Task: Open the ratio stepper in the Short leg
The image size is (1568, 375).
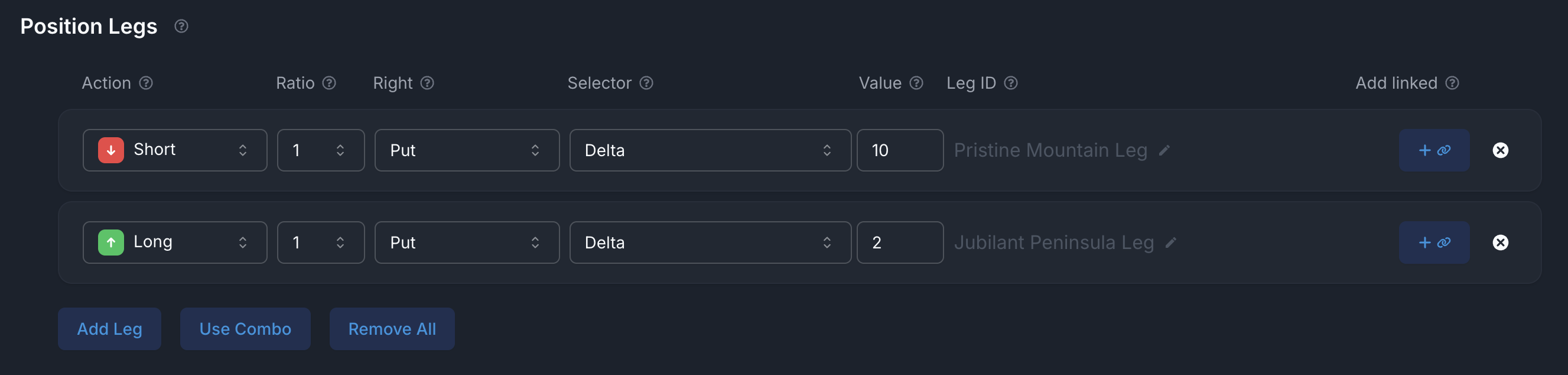Action: [x=320, y=151]
